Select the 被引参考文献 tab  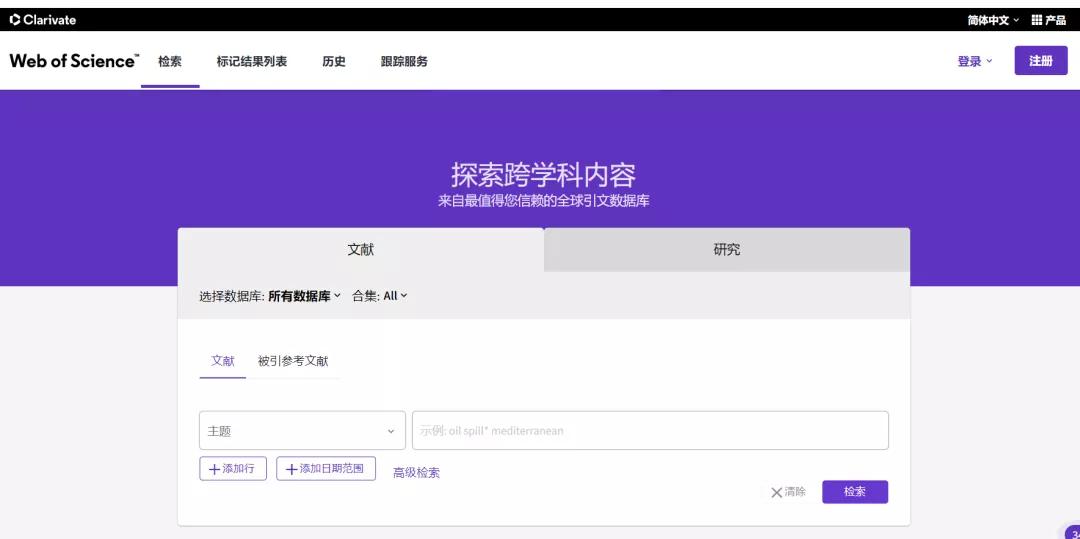pos(293,361)
